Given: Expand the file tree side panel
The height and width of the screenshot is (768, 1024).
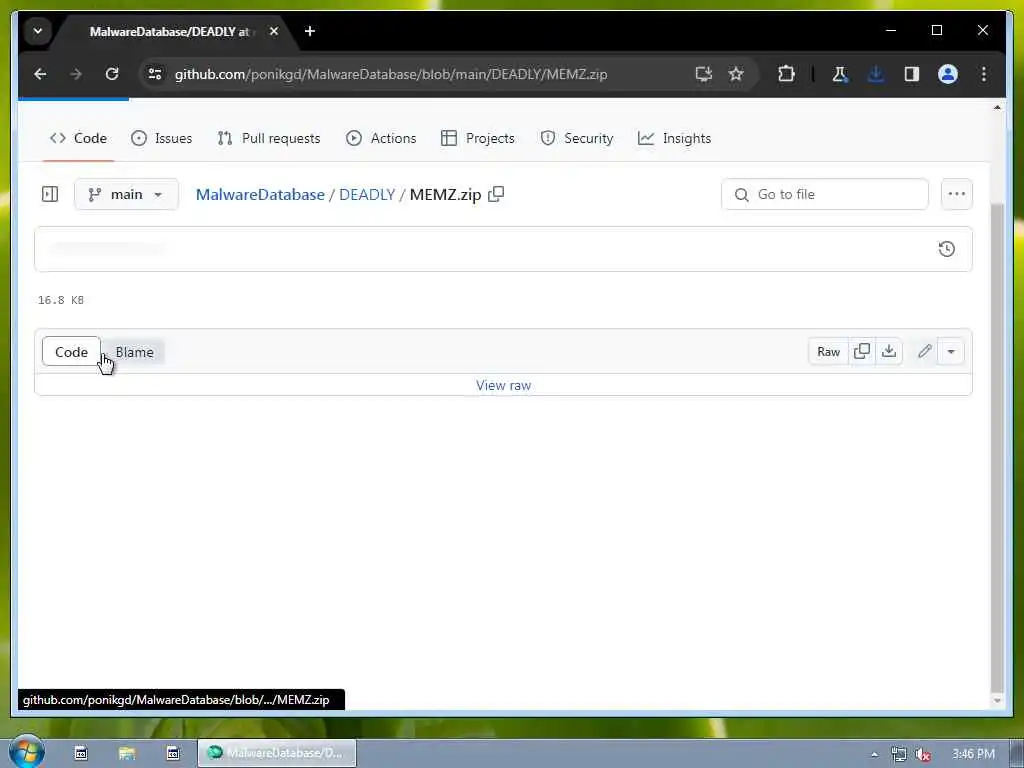Looking at the screenshot, I should (50, 194).
